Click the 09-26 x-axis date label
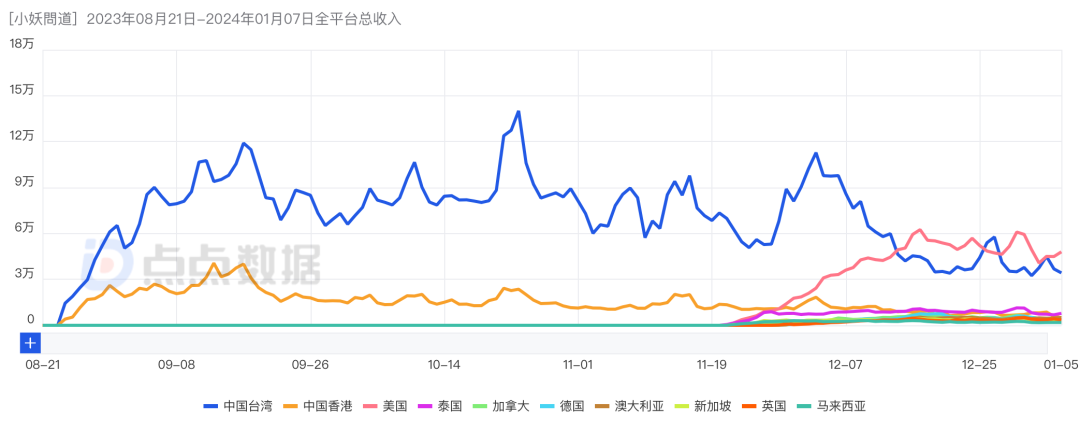 311,366
